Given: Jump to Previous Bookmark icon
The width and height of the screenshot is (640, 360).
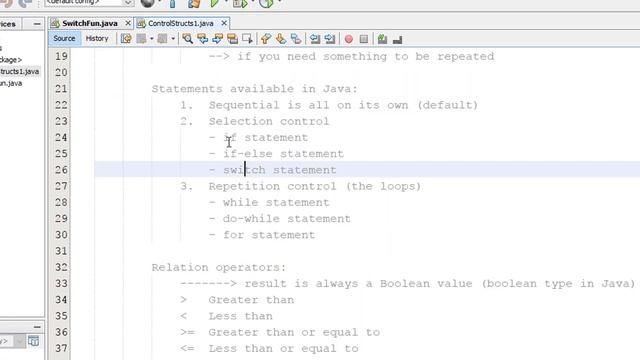Looking at the screenshot, I should coord(266,39).
